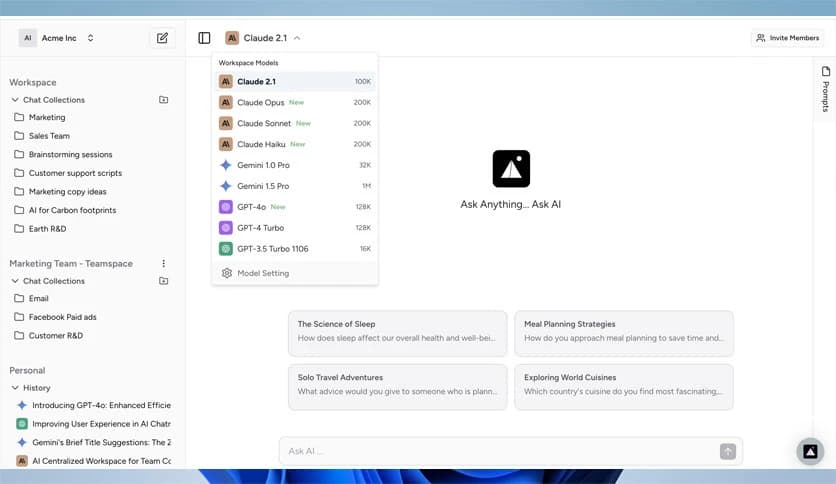The width and height of the screenshot is (836, 484).
Task: Select Claude Haiku model
Action: tap(295, 144)
